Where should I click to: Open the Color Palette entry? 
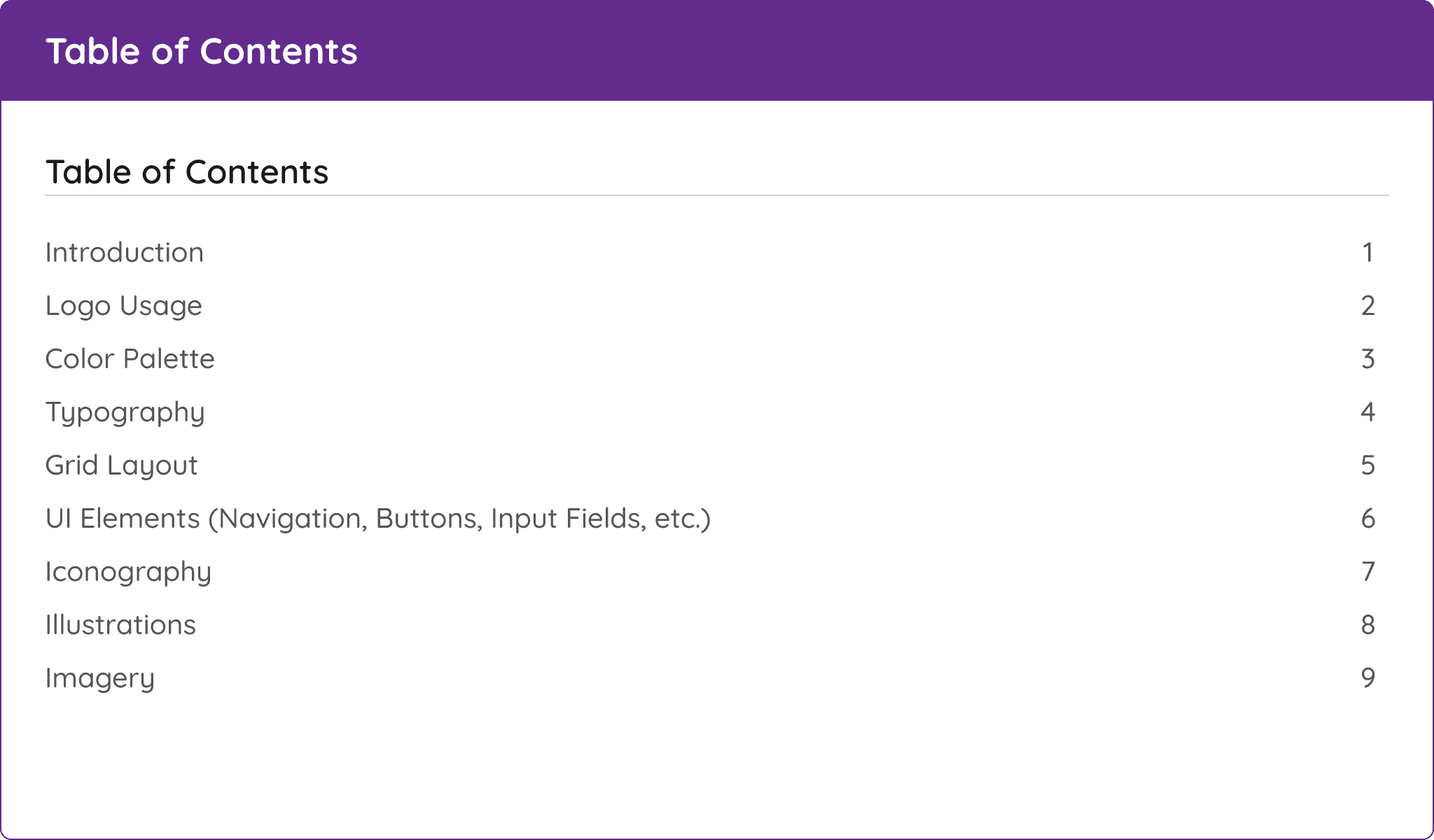[130, 359]
